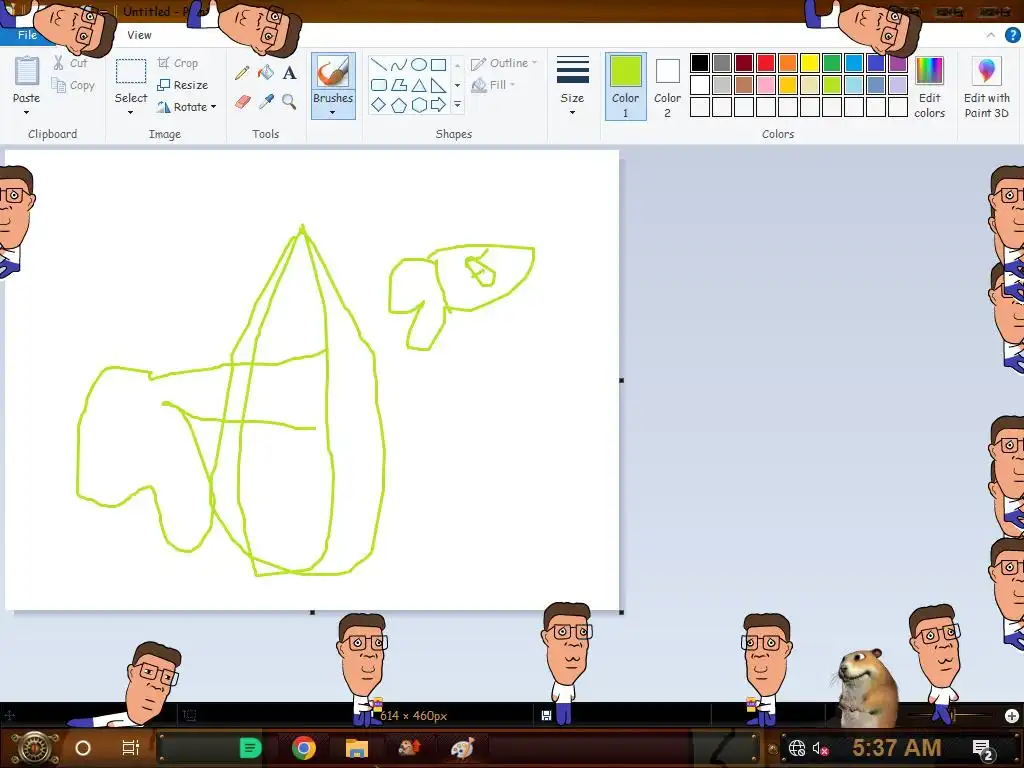Click the canvas bottom edge handle
1024x768 pixels.
pyautogui.click(x=312, y=612)
